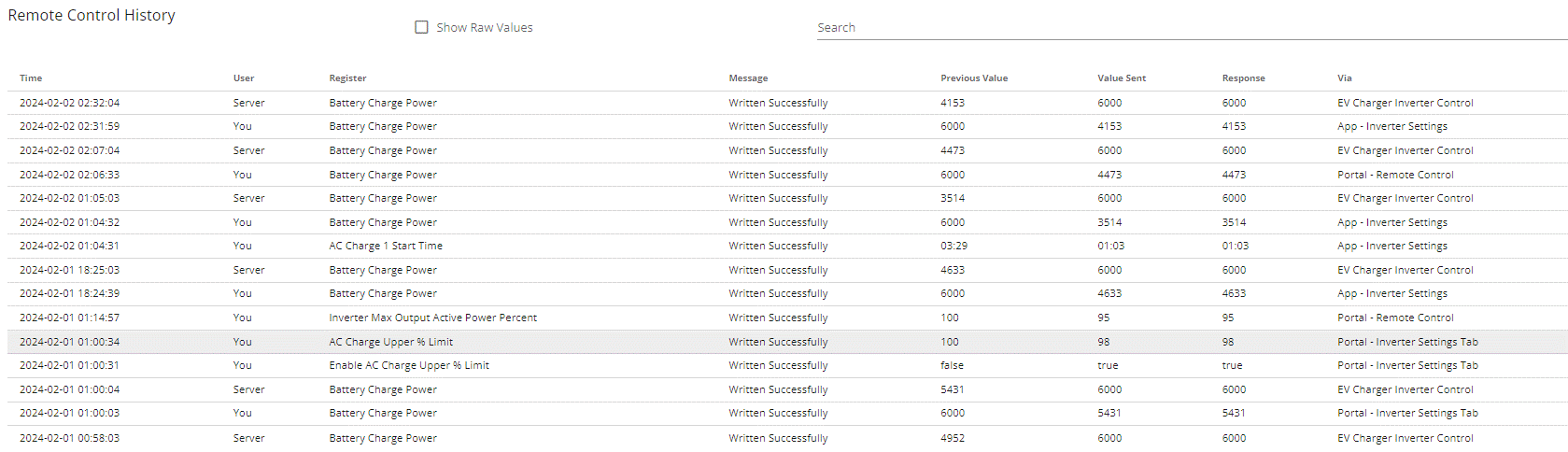Click the Register column header
This screenshot has height=452, width=1568.
point(347,78)
